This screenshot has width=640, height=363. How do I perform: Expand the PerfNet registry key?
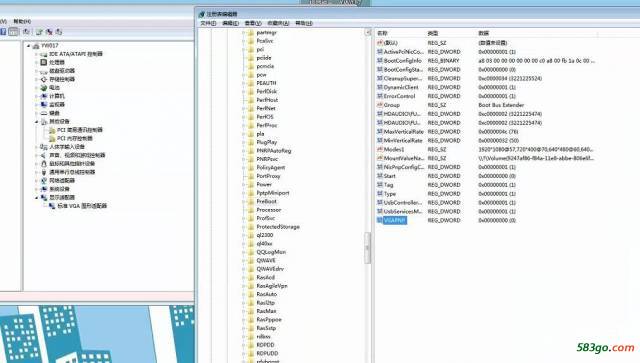[x=244, y=109]
